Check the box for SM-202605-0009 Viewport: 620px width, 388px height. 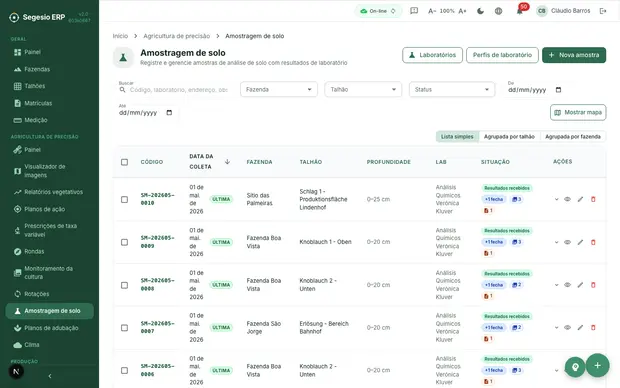124,242
